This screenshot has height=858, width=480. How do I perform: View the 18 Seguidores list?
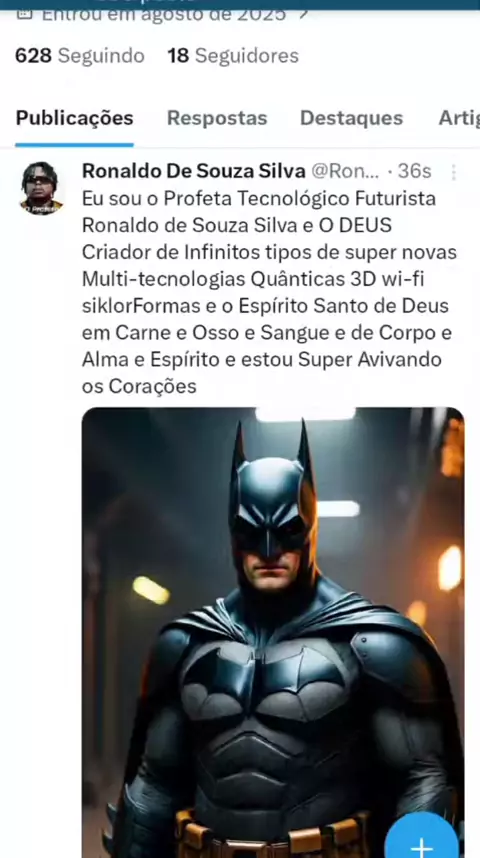tap(233, 56)
